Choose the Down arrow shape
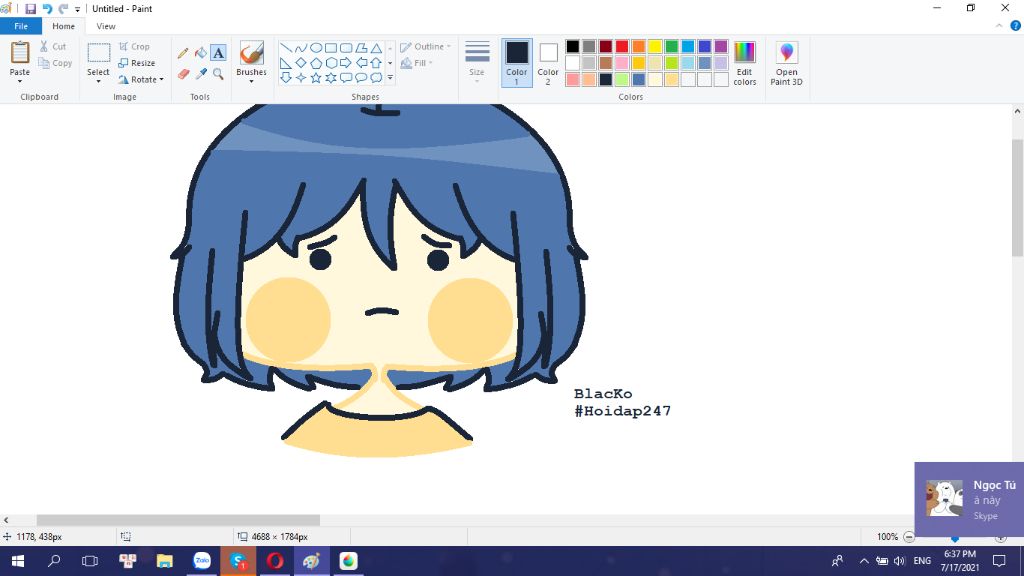 [285, 78]
